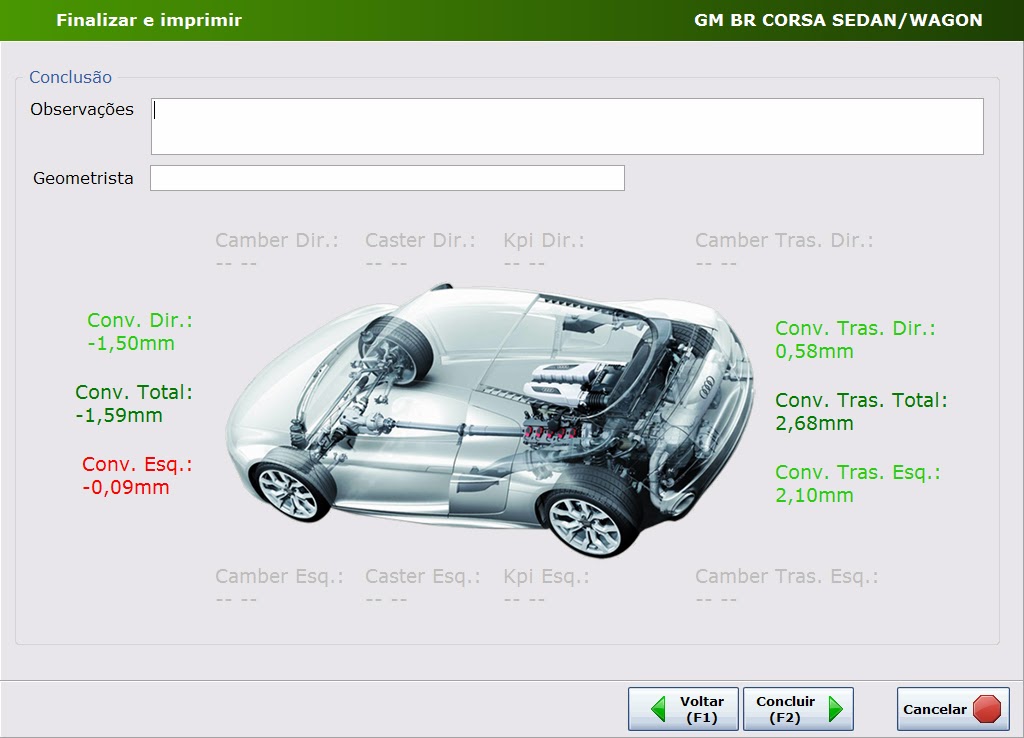Screen dimensions: 1024x738
Task: Select the Conv. Tras. Total measurement readout
Action: click(861, 411)
